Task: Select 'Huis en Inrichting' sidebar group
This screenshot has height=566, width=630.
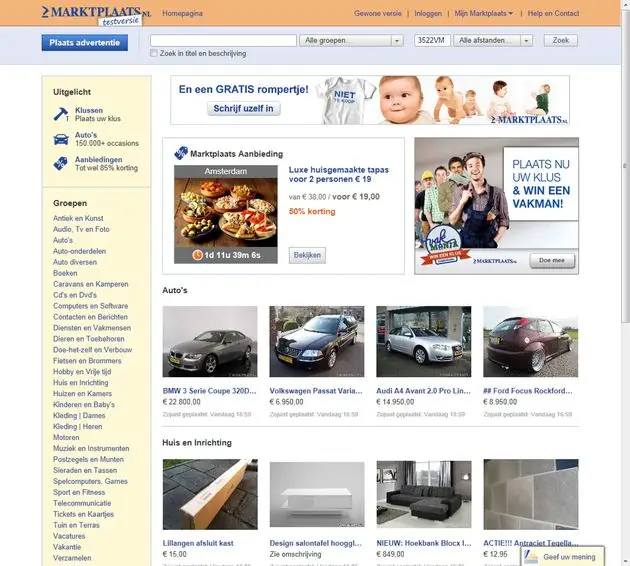Action: click(81, 382)
